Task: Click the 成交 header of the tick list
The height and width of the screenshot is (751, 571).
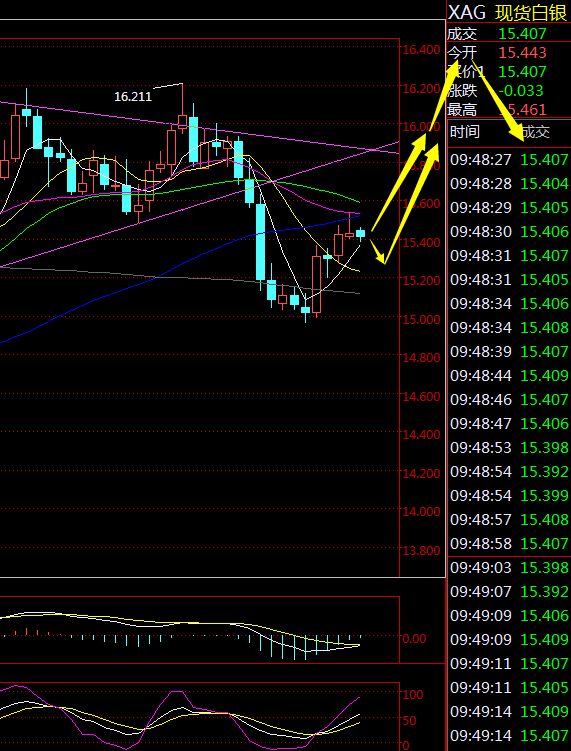Action: pyautogui.click(x=535, y=132)
